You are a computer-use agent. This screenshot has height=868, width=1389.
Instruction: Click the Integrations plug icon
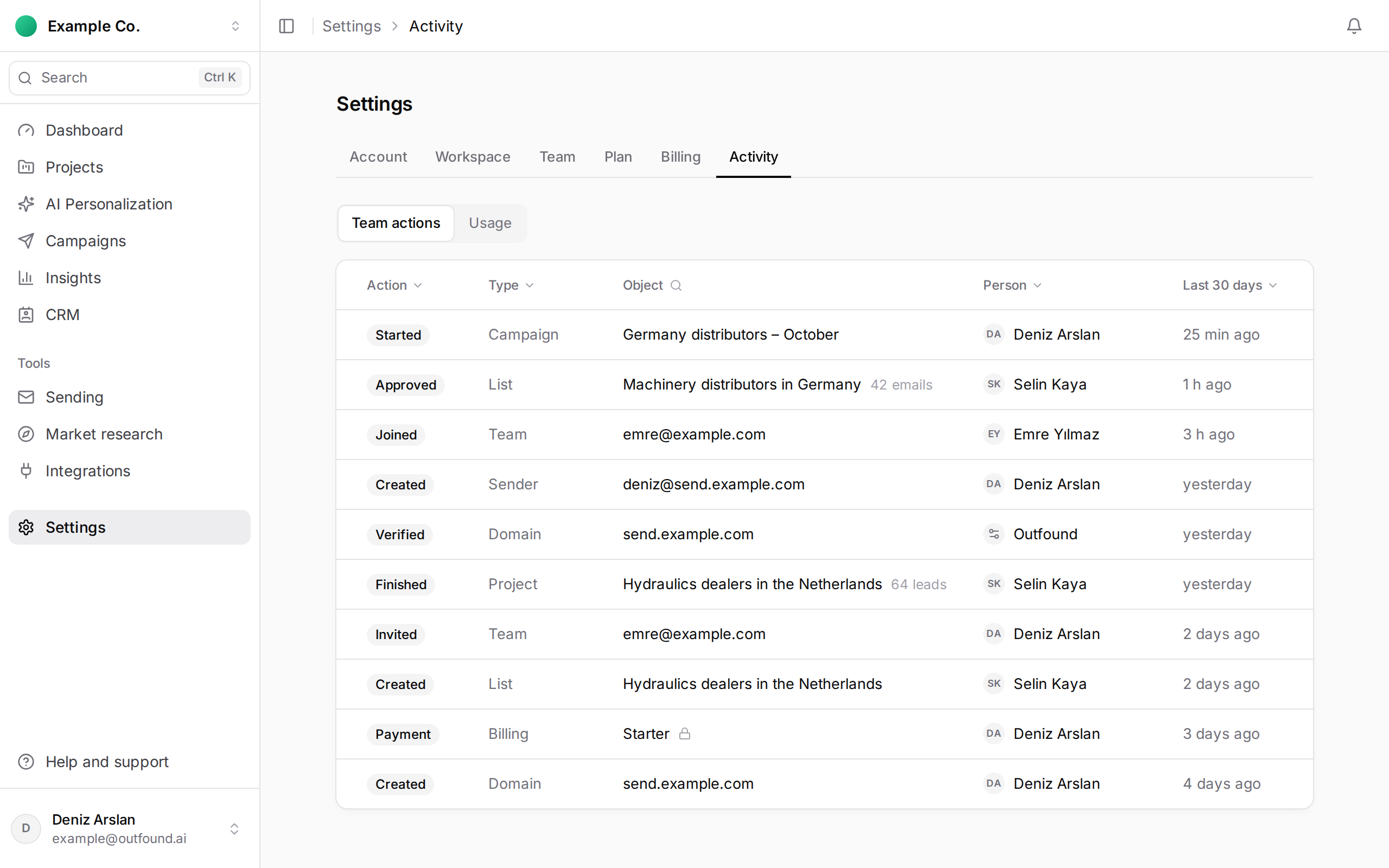coord(26,471)
